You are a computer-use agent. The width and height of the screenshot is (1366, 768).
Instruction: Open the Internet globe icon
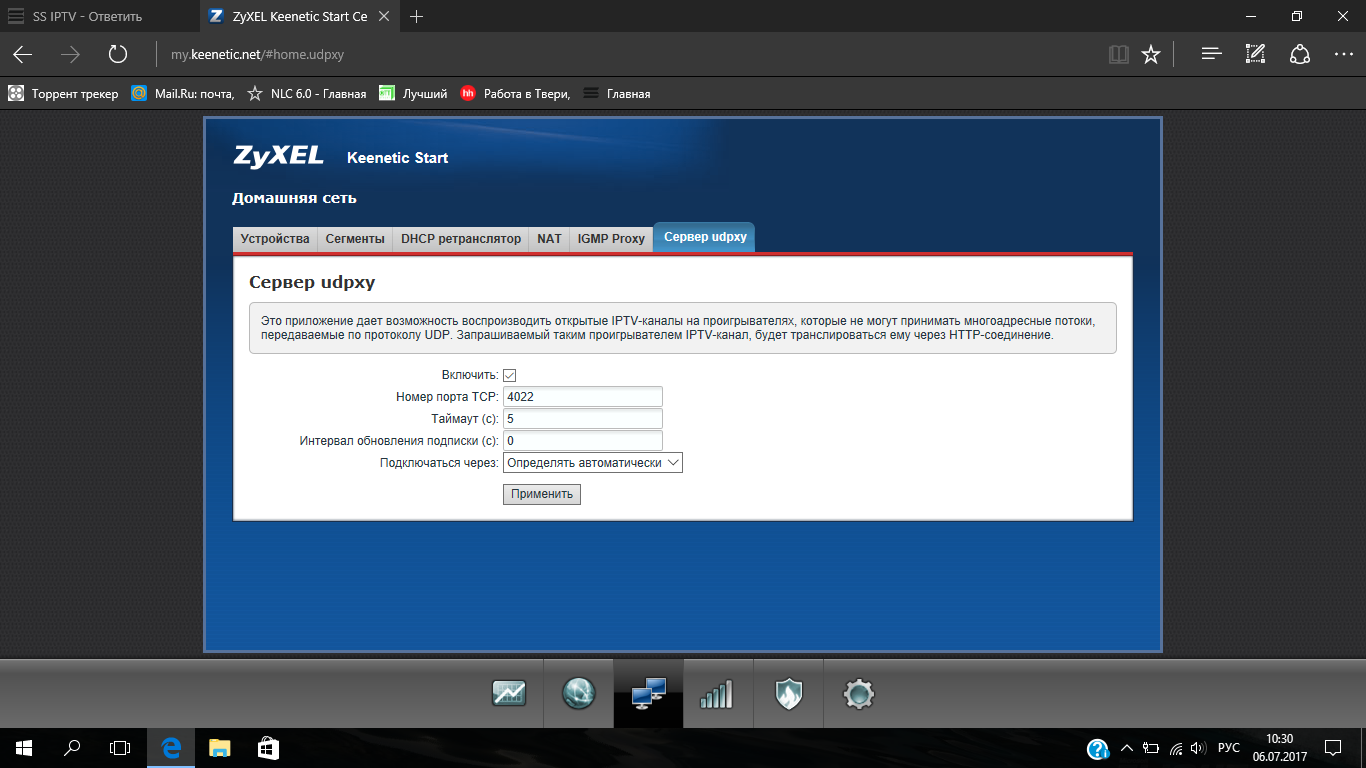coord(579,693)
